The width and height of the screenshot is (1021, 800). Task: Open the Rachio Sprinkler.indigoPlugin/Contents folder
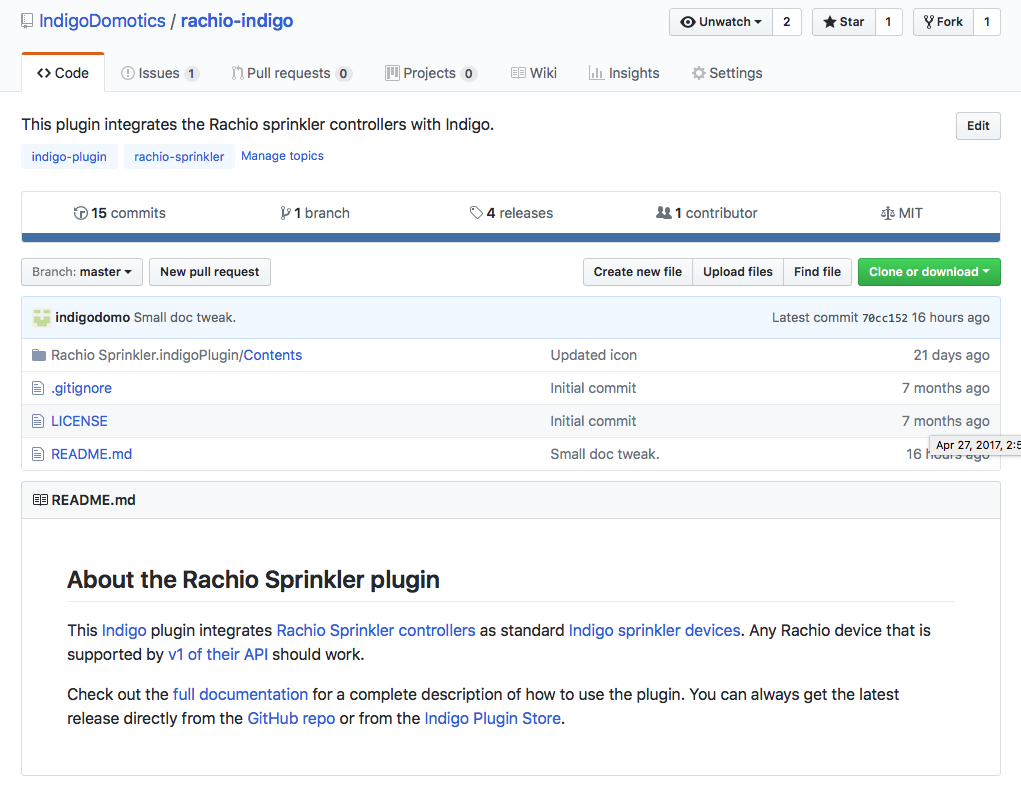pyautogui.click(x=176, y=355)
